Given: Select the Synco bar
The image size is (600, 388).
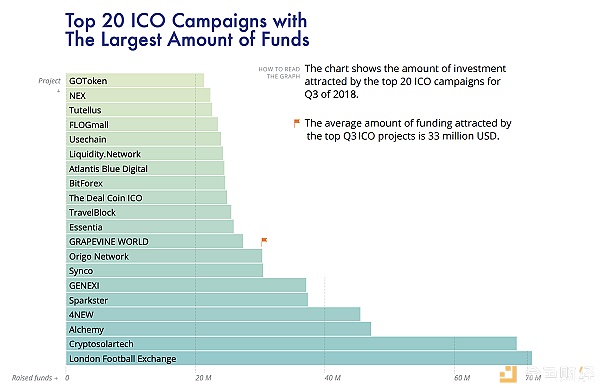Looking at the screenshot, I should [x=164, y=271].
